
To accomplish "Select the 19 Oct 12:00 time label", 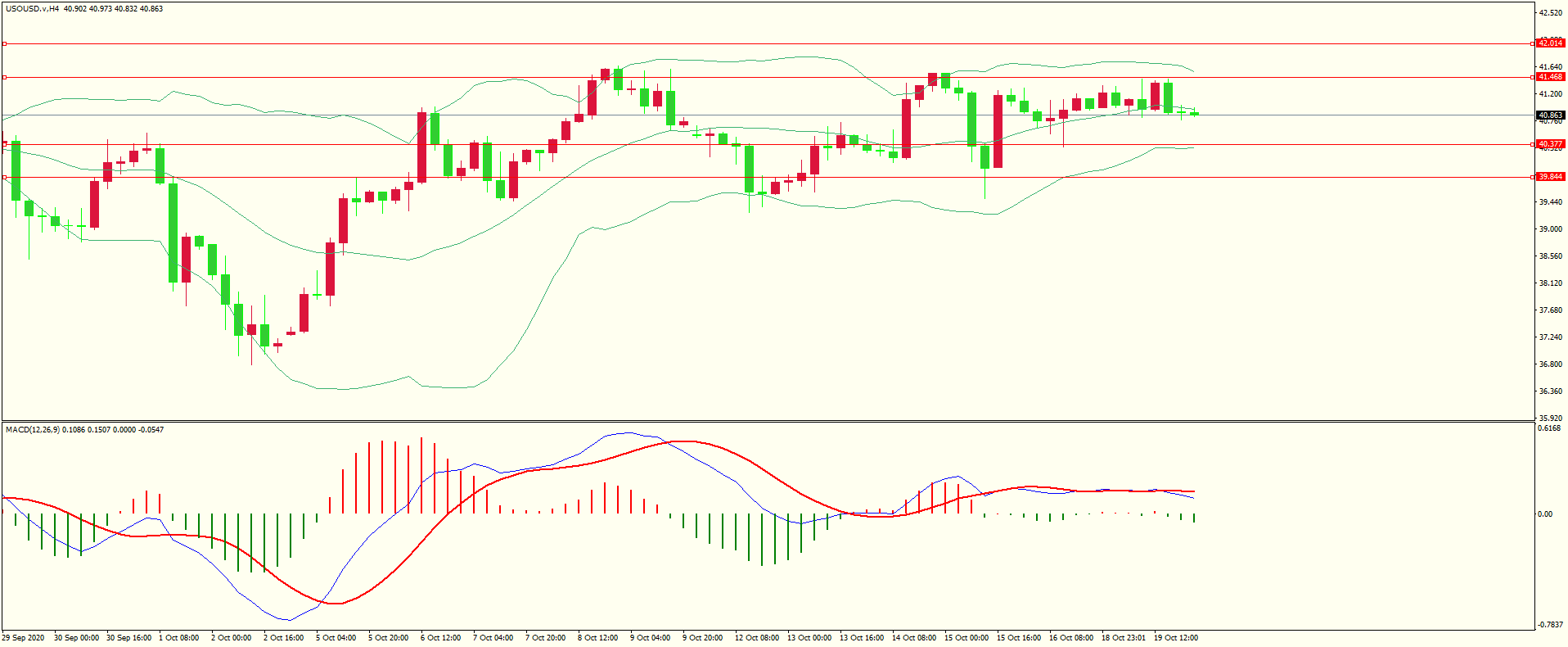I will 1175,638.
